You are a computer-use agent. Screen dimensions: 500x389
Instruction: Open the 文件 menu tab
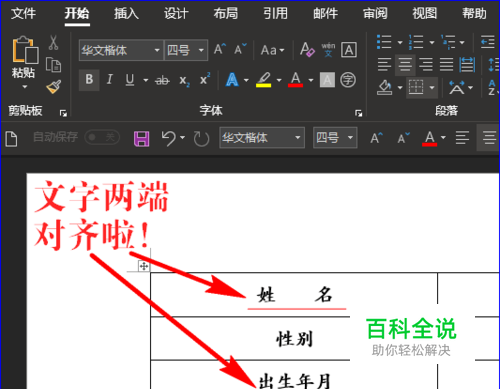[x=23, y=14]
